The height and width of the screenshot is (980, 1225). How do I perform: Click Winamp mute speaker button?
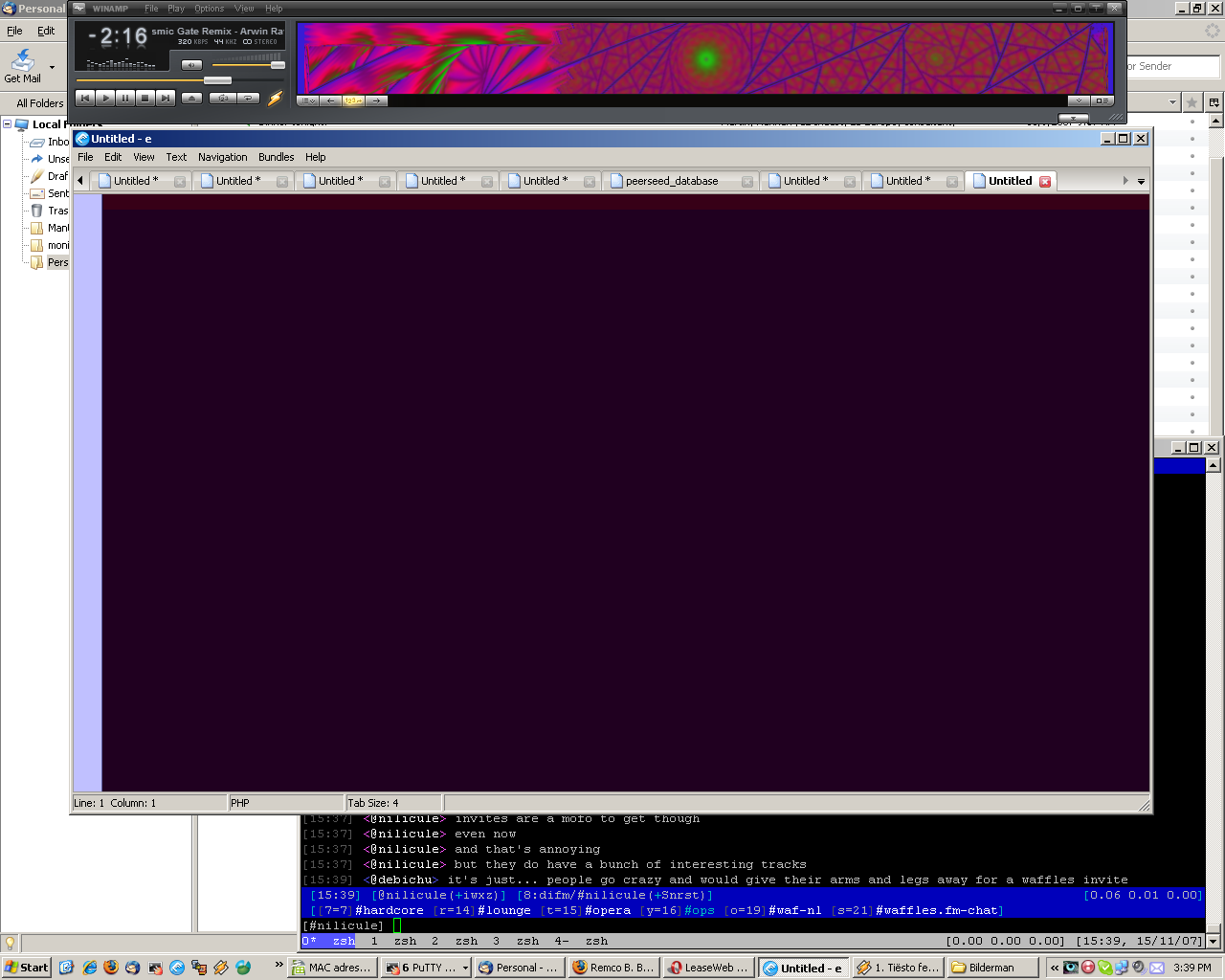click(x=191, y=65)
